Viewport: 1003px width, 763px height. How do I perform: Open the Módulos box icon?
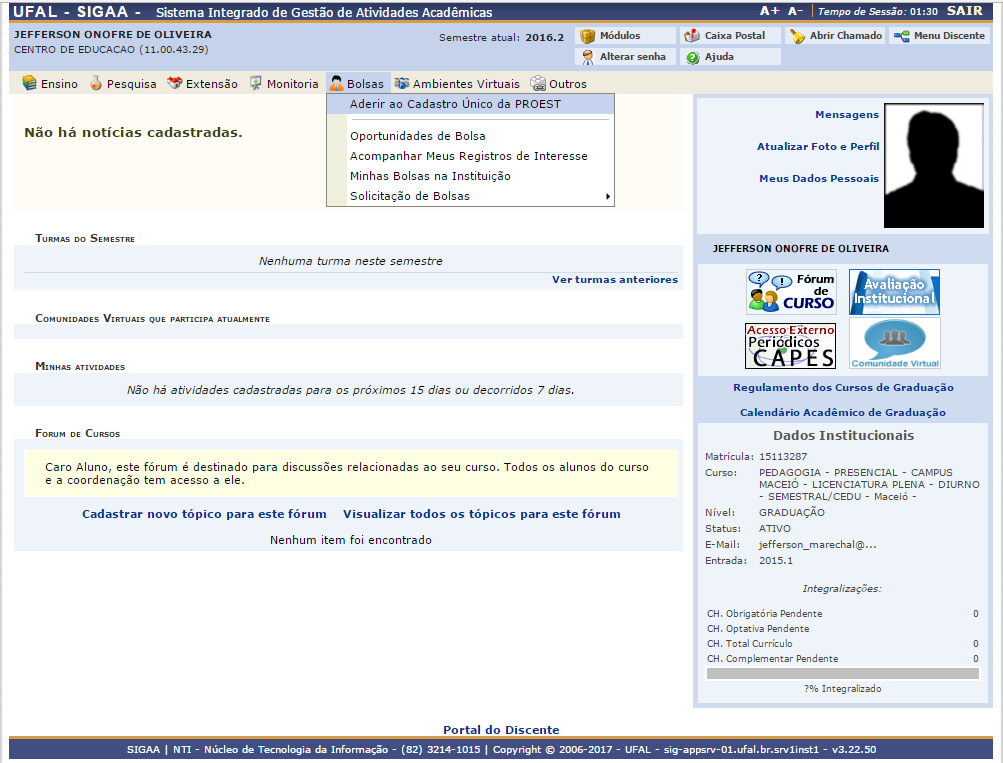[588, 36]
